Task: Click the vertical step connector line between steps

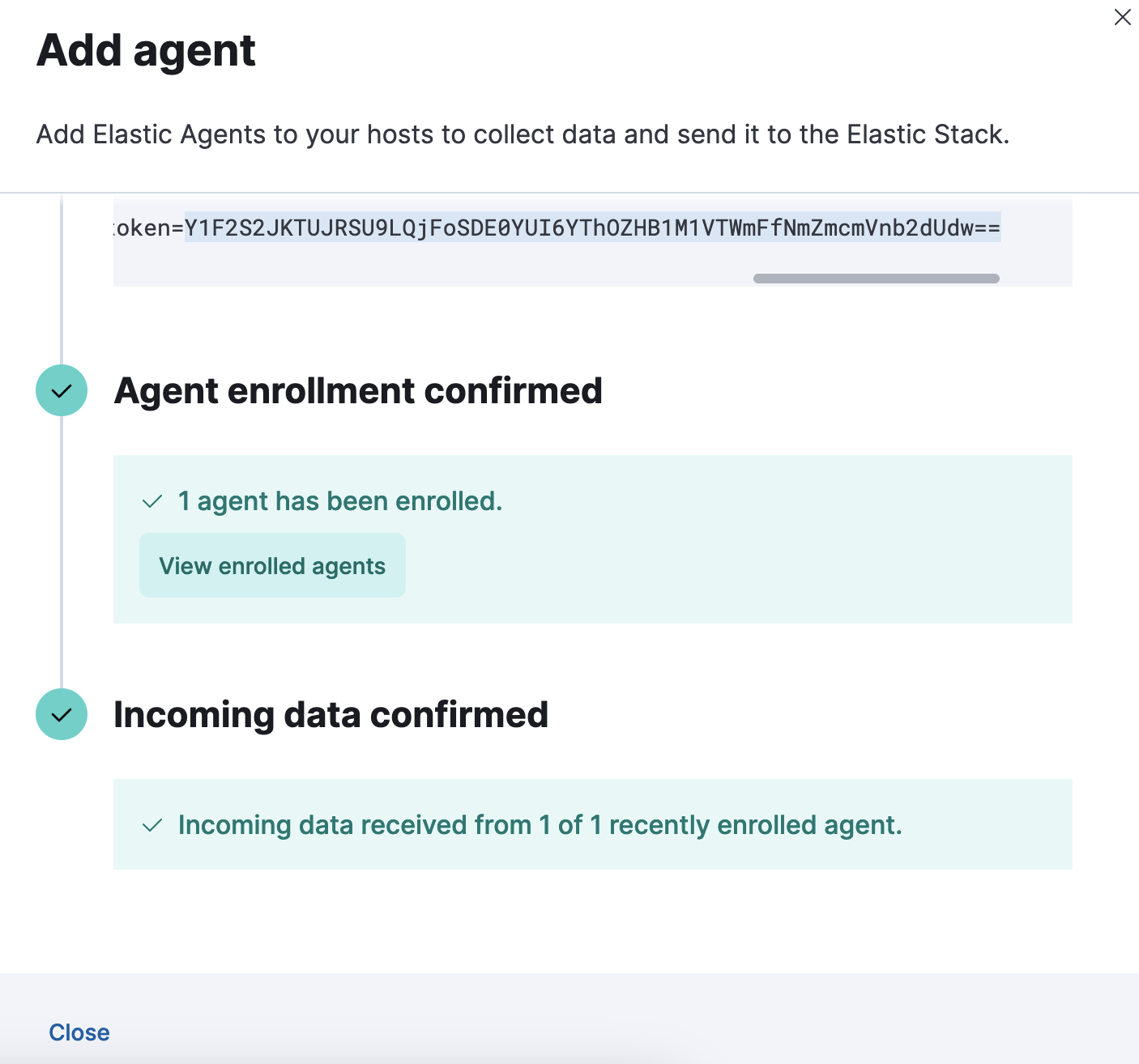Action: coord(62,551)
